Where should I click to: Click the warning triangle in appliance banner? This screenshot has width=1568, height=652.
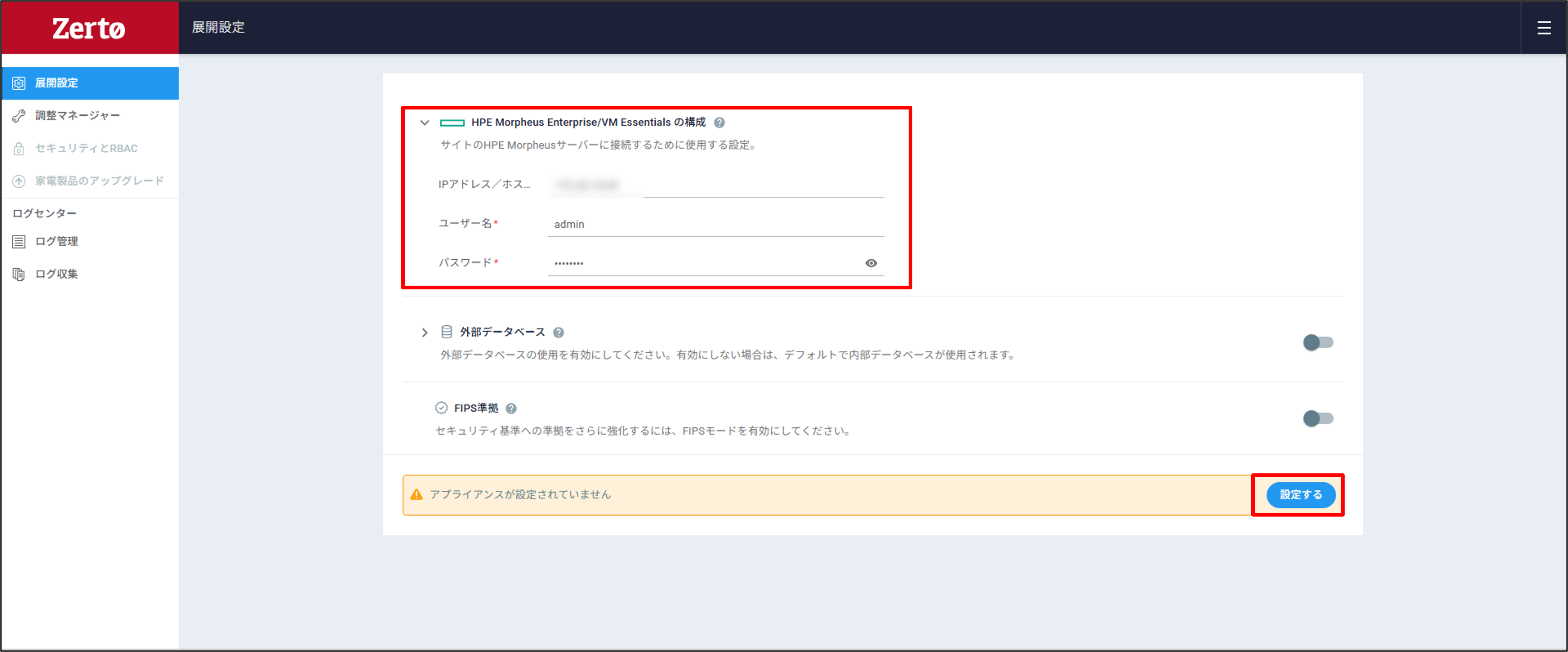coord(416,495)
